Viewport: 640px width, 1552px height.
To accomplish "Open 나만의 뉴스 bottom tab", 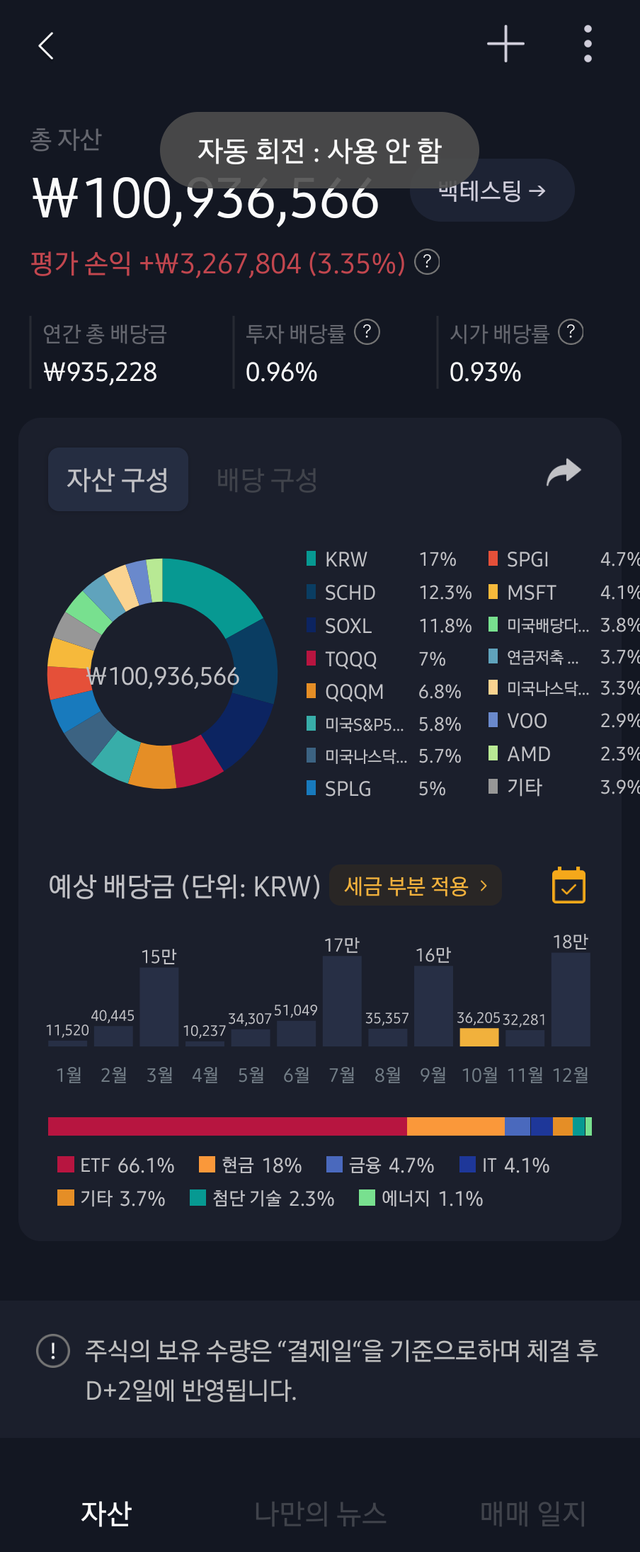I will (x=320, y=1513).
